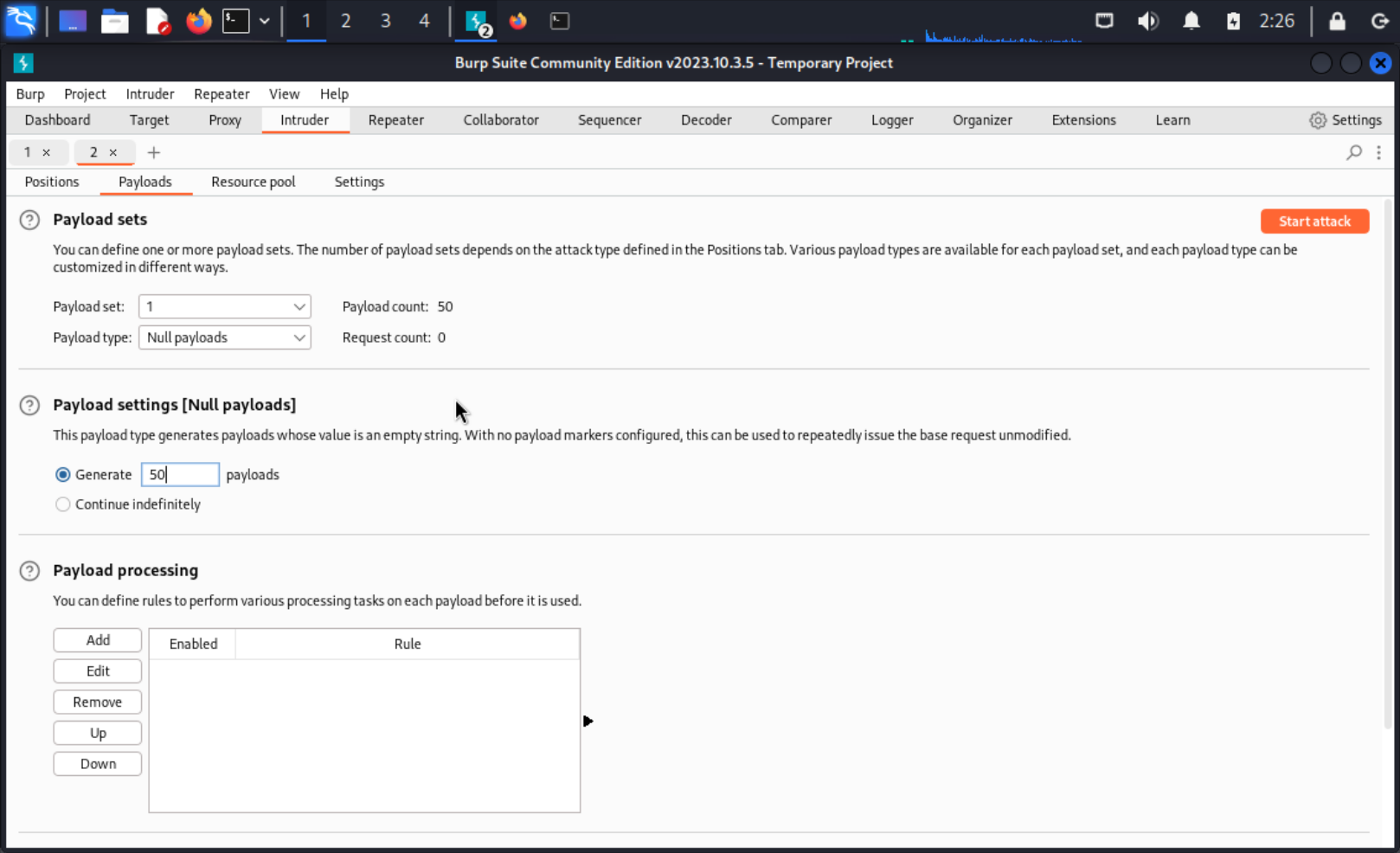Screen dimensions: 1400x853
Task: Close Intruder tab 1
Action: (47, 152)
